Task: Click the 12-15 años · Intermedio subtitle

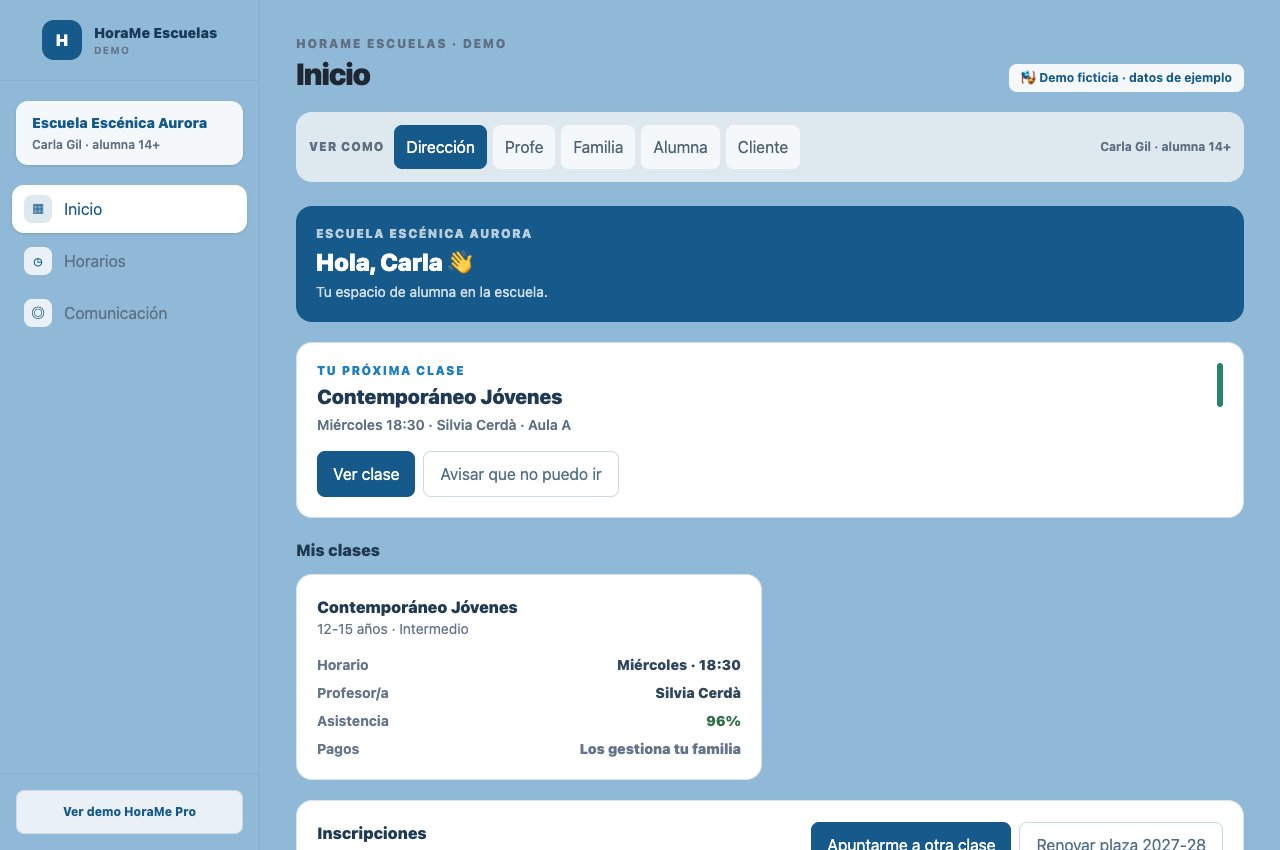Action: click(393, 629)
